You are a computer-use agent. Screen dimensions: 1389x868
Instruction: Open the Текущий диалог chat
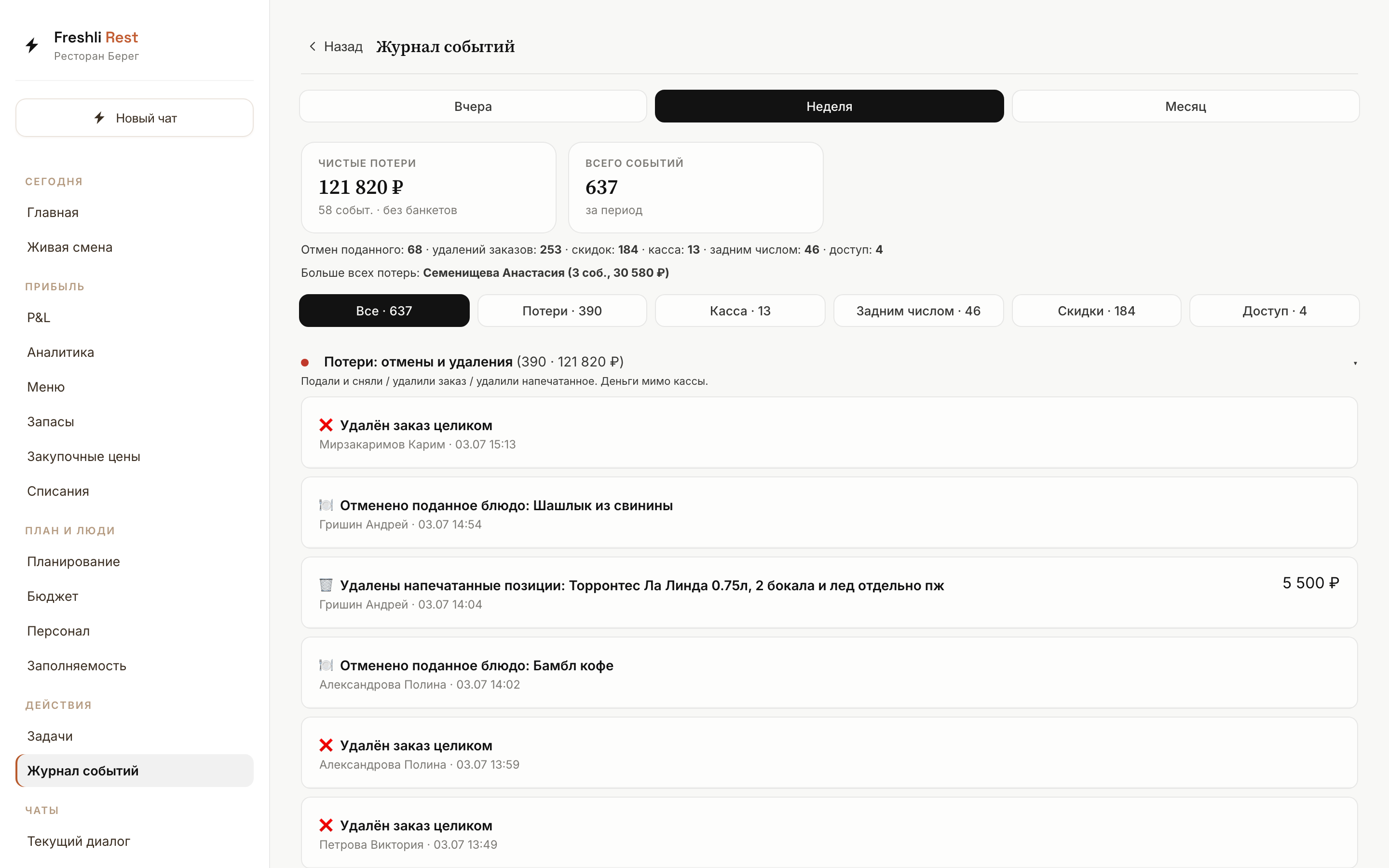coord(79,841)
